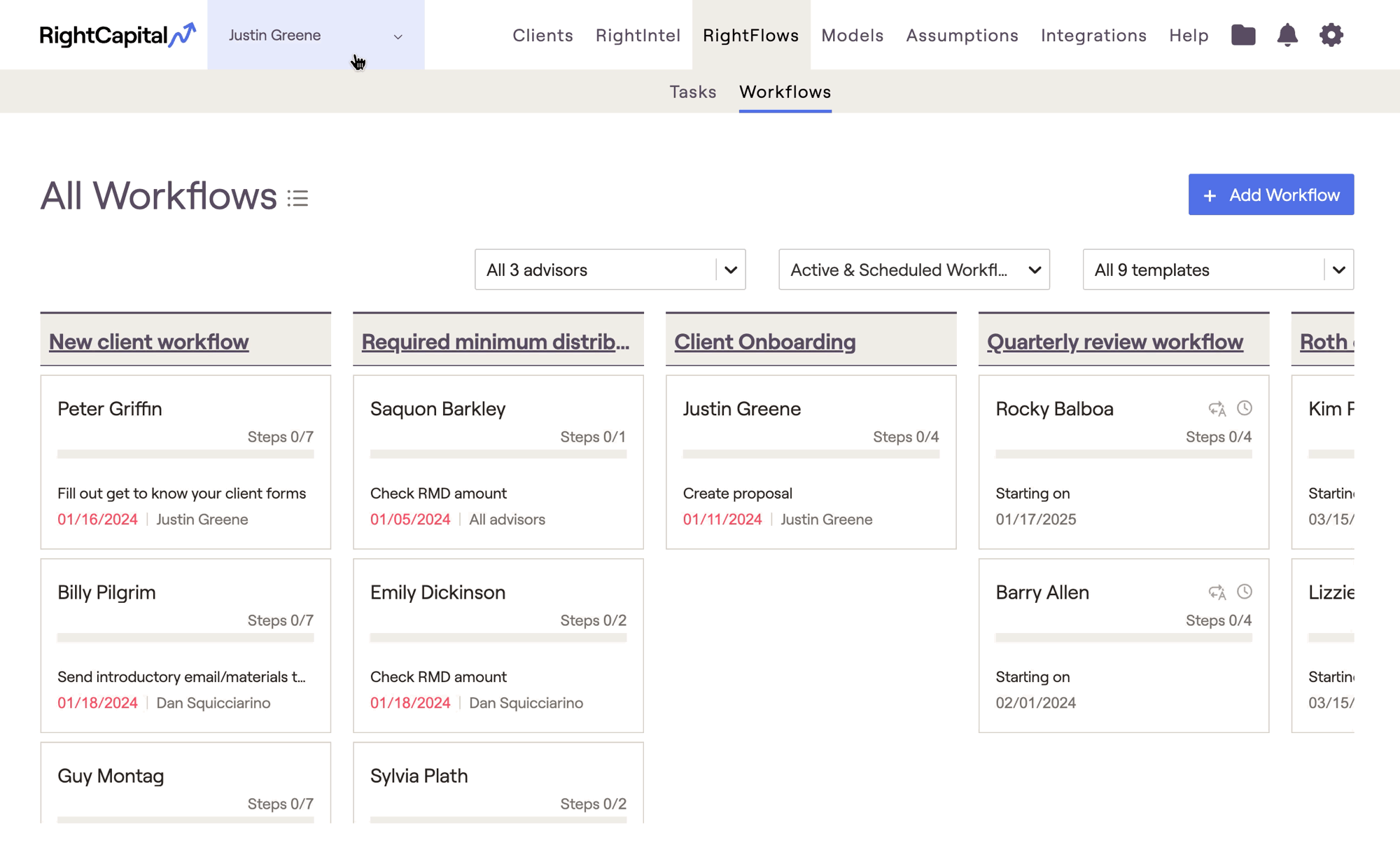1400x857 pixels.
Task: Click Peter Griffin's progress bar
Action: [185, 454]
